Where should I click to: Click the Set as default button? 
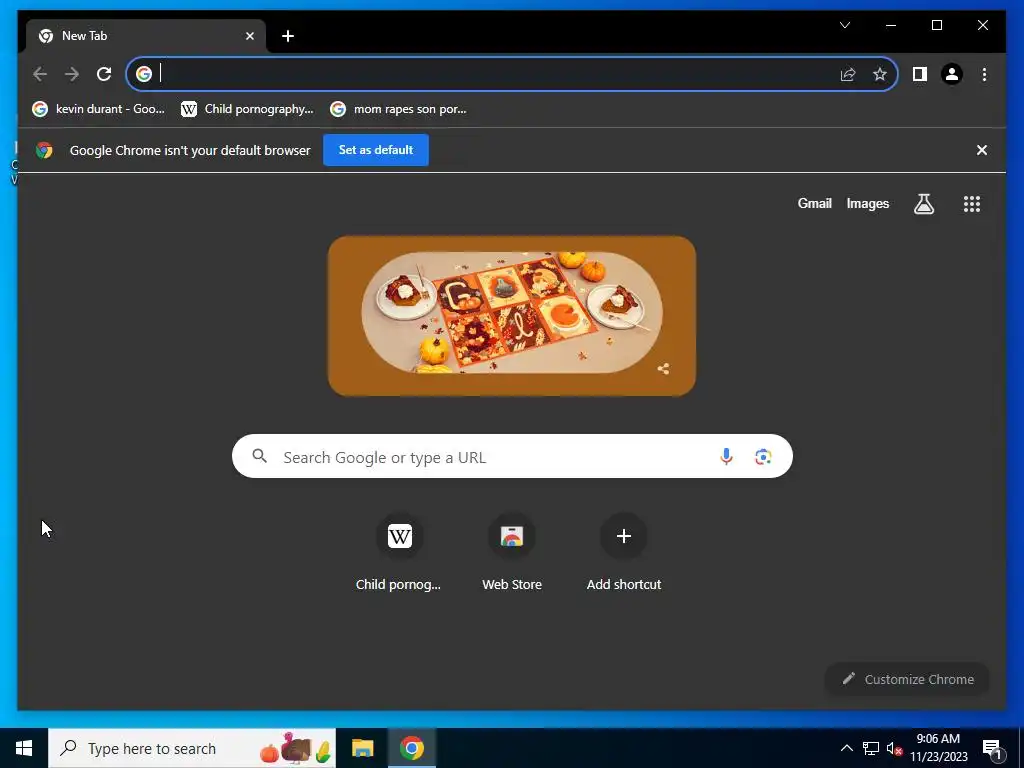point(376,150)
